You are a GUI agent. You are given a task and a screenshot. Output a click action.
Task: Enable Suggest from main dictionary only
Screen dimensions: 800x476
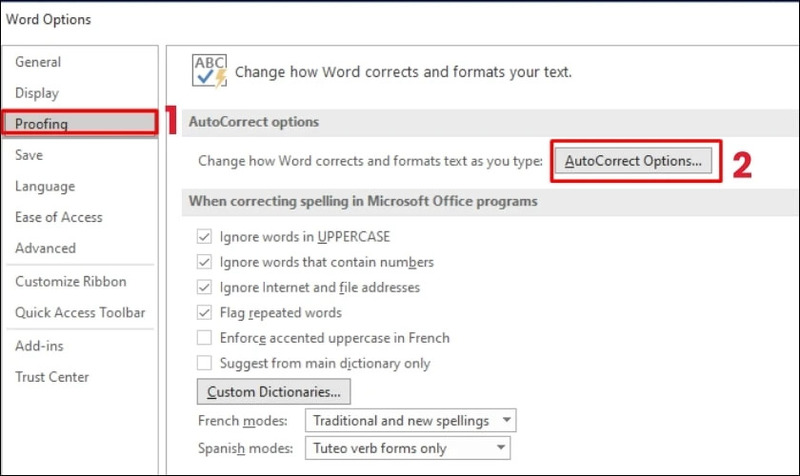point(204,363)
